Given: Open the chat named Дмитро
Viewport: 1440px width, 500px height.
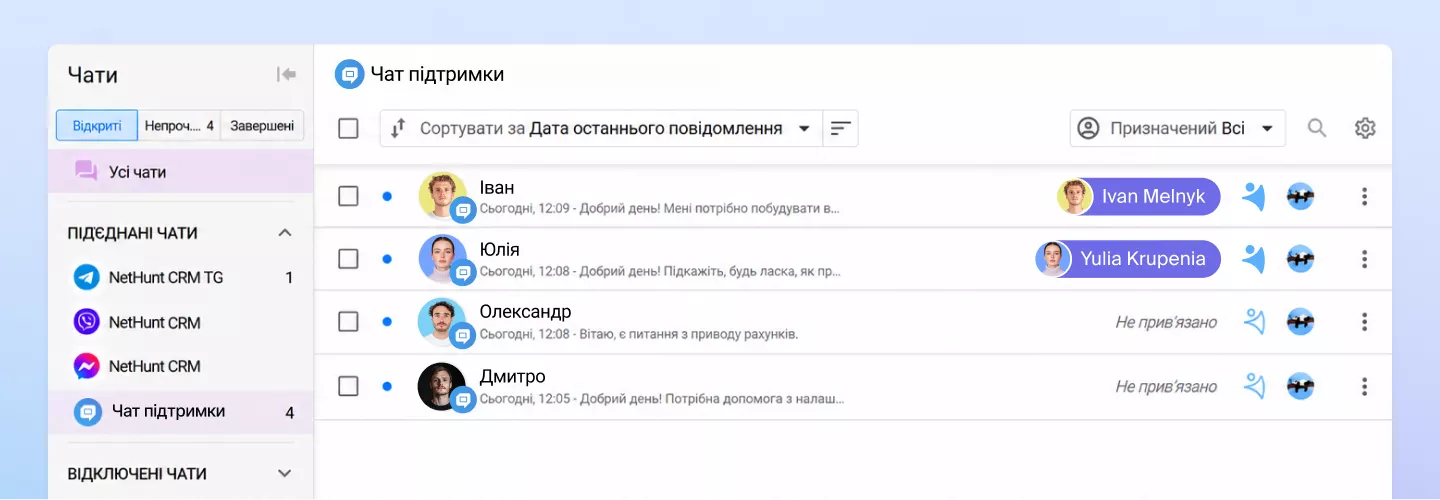Looking at the screenshot, I should click(x=513, y=376).
